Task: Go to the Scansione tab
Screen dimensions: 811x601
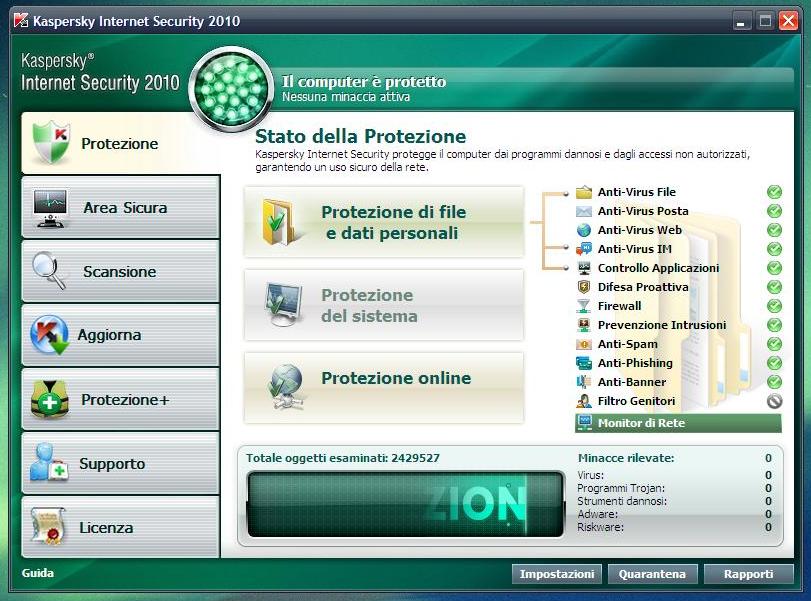Action: coord(121,271)
